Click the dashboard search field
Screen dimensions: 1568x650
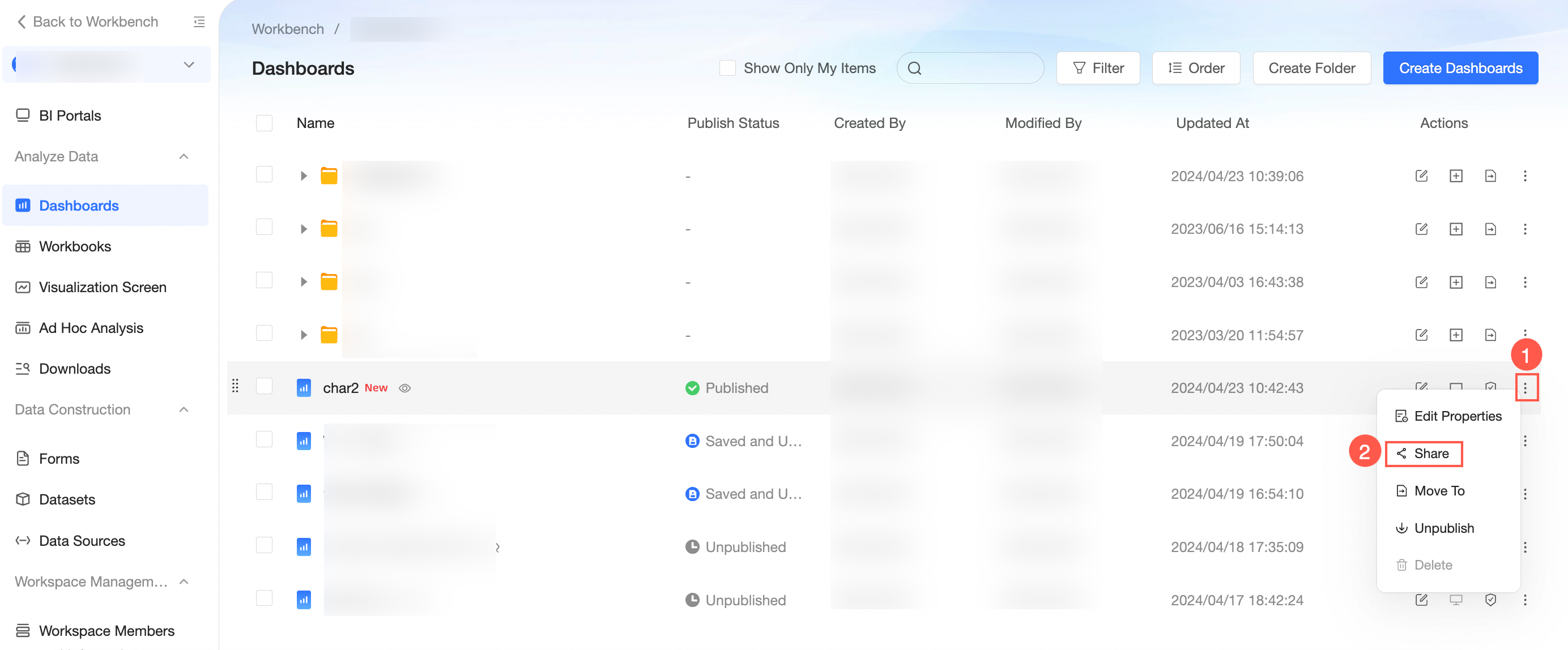tap(980, 67)
